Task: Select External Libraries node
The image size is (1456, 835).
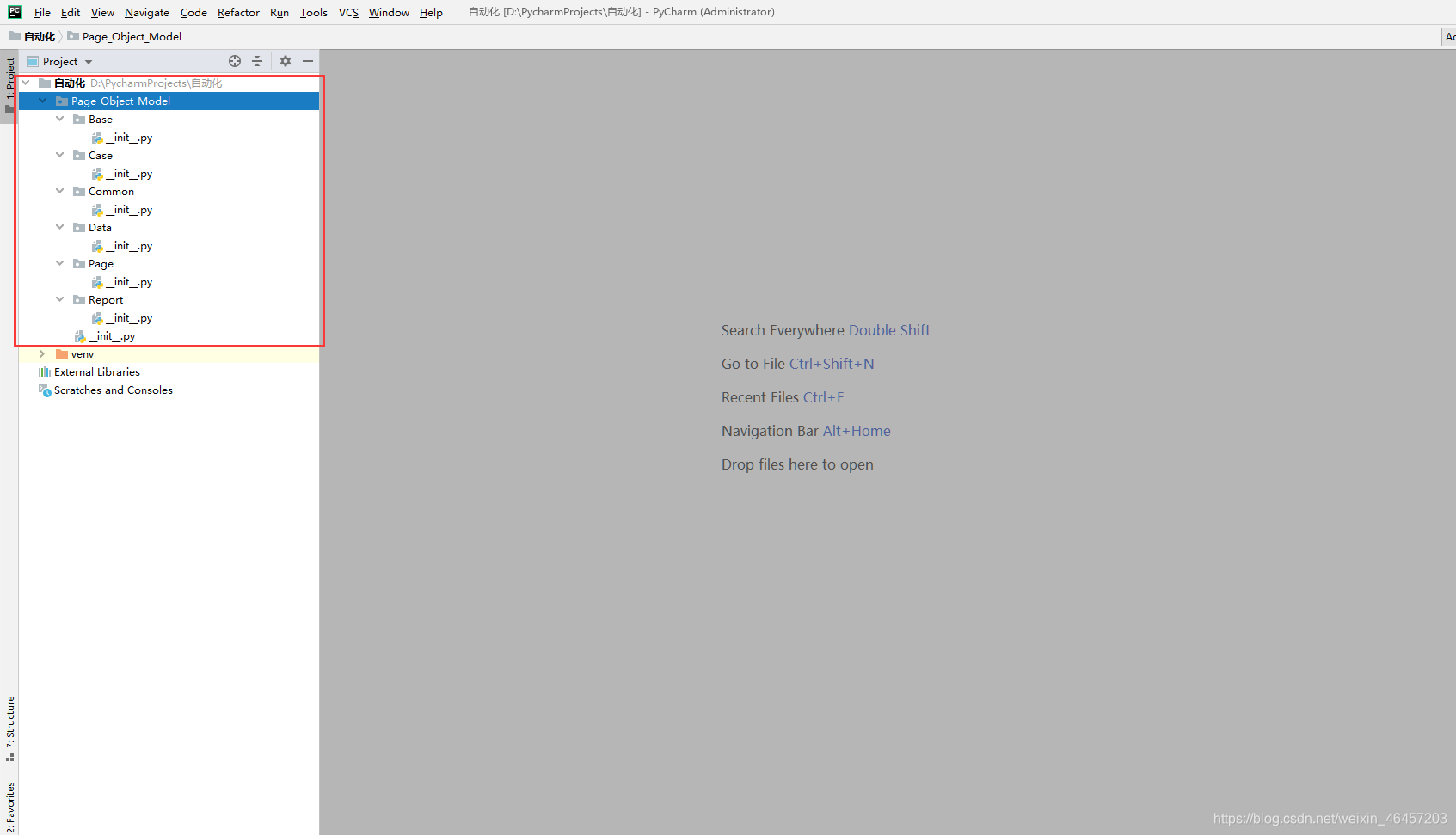Action: click(x=97, y=372)
